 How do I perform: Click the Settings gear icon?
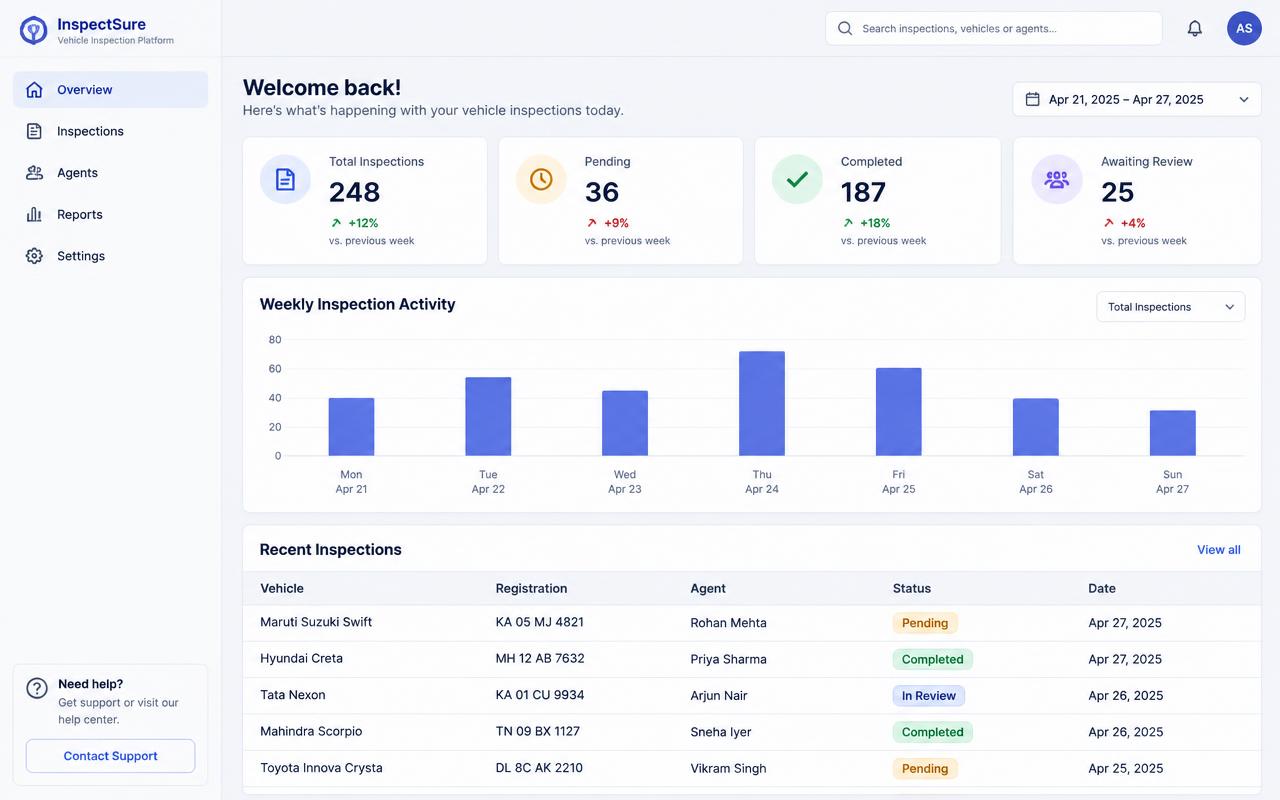pos(34,256)
